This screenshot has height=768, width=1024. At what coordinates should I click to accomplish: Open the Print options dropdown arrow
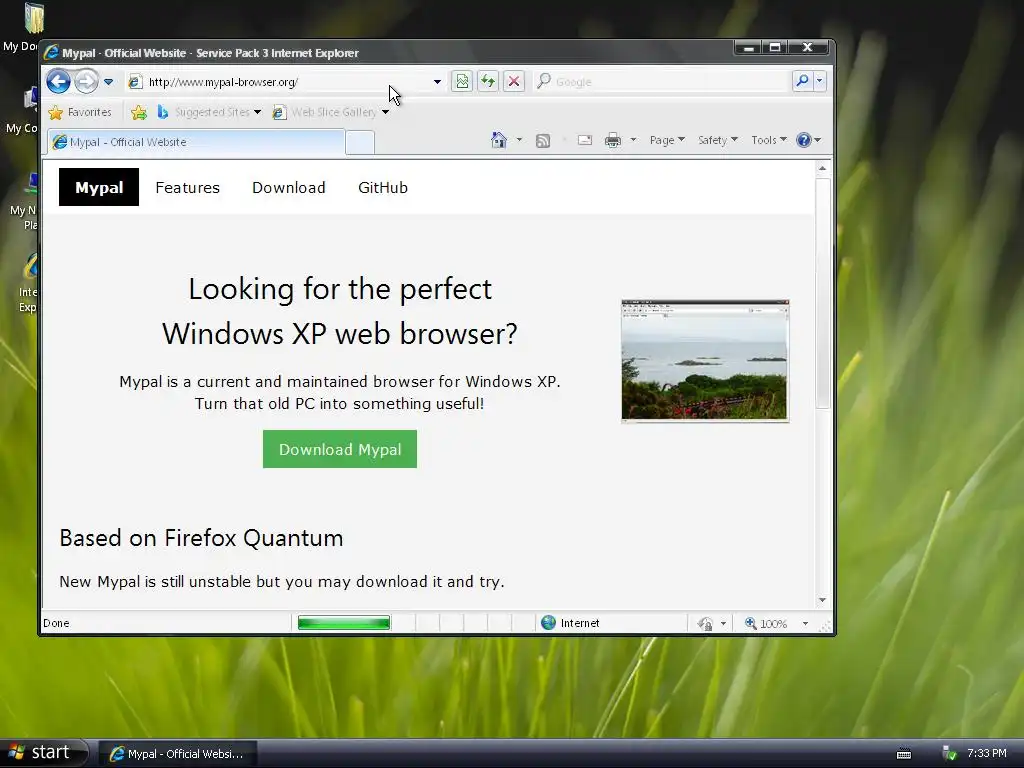tap(633, 140)
